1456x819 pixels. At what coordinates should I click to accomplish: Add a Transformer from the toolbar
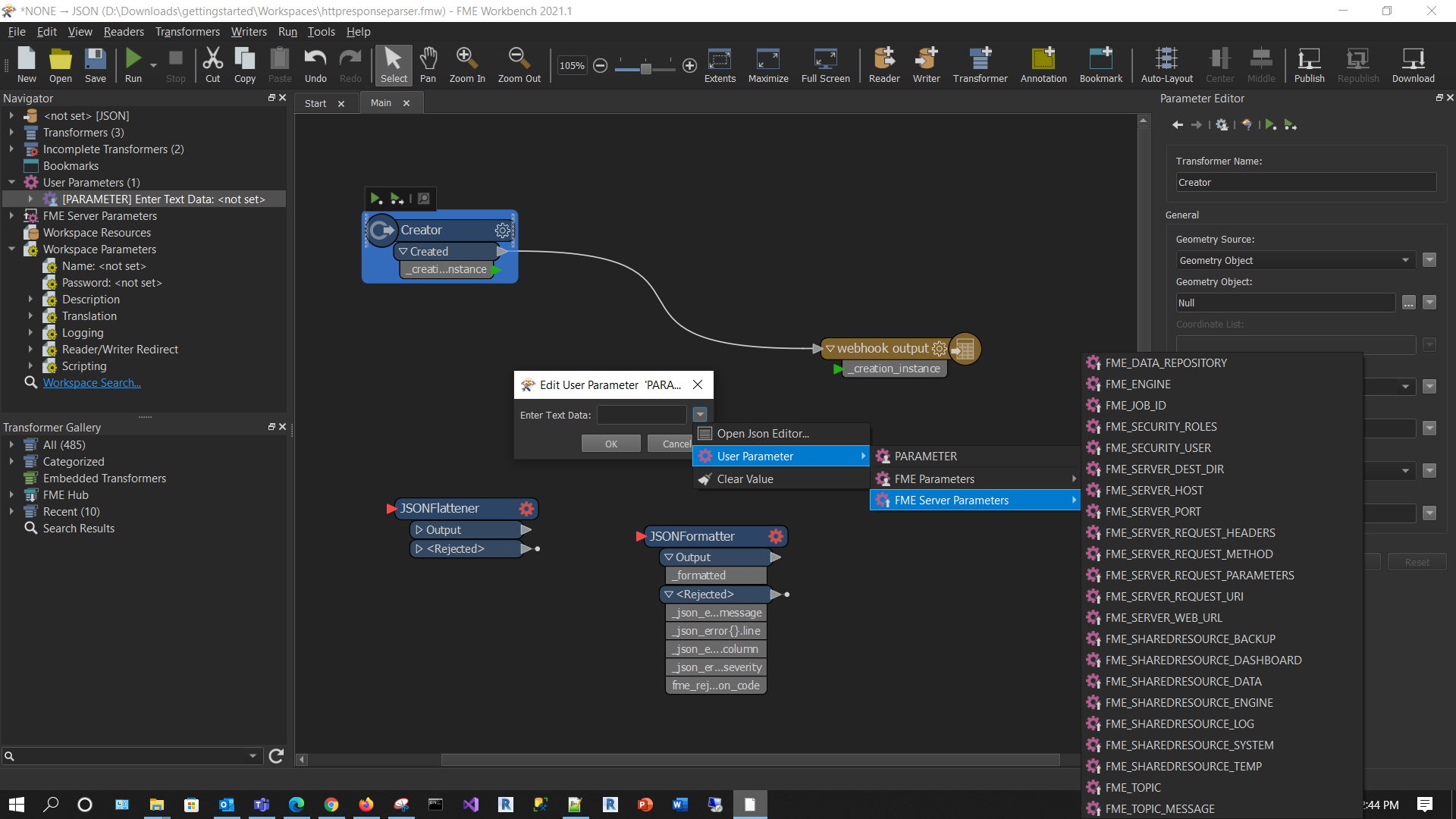(981, 64)
